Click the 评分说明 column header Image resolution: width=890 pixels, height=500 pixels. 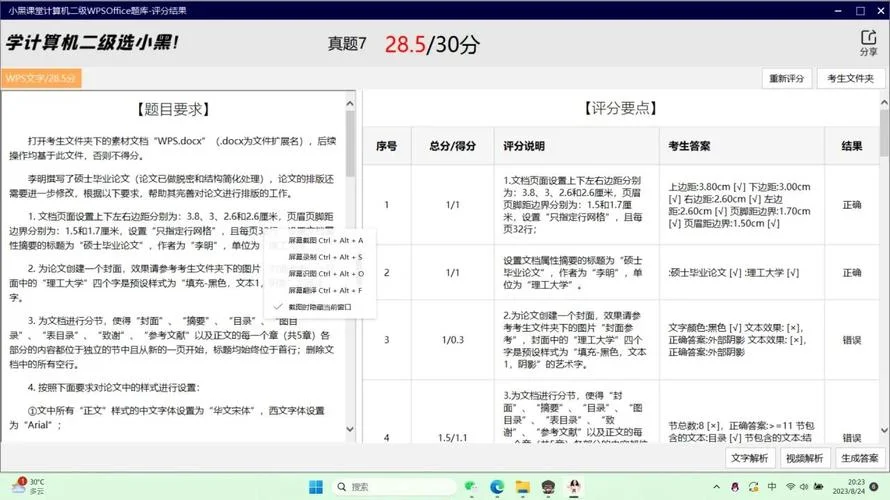pos(576,146)
